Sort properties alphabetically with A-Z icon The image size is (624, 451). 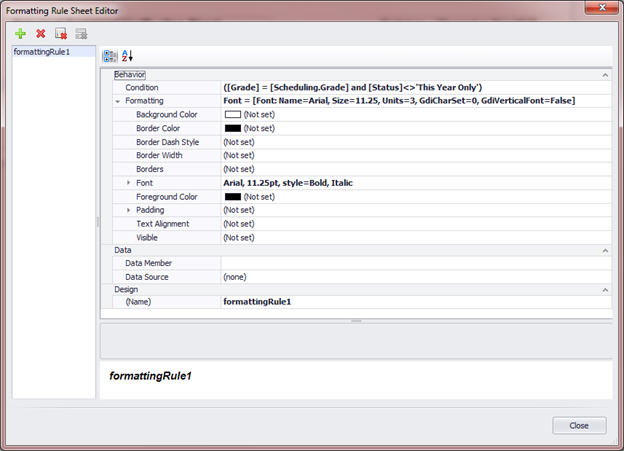tap(127, 56)
